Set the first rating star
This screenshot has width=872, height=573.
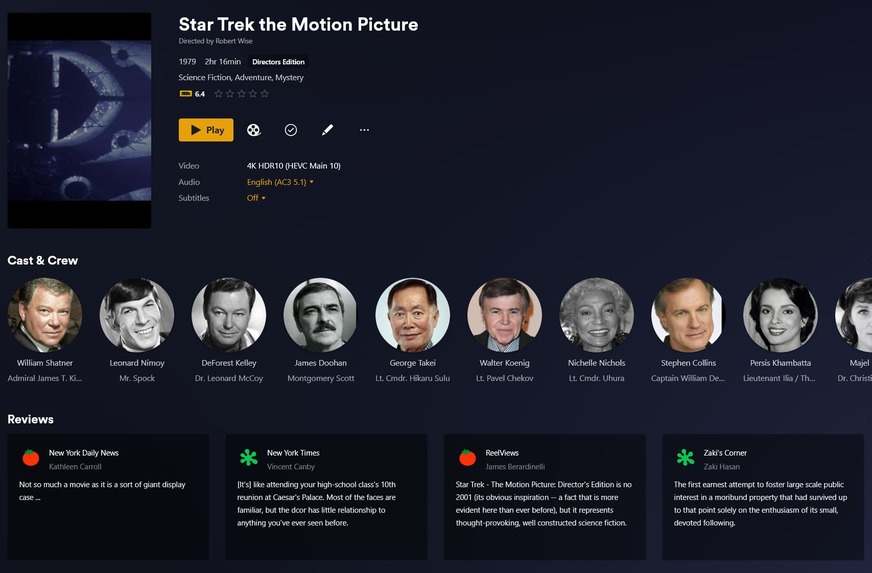[x=219, y=94]
